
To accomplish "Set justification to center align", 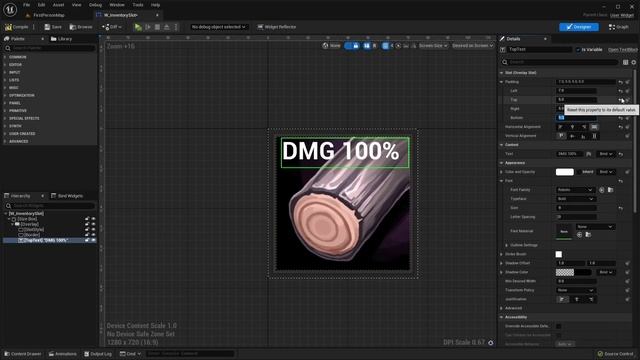I will (577, 299).
